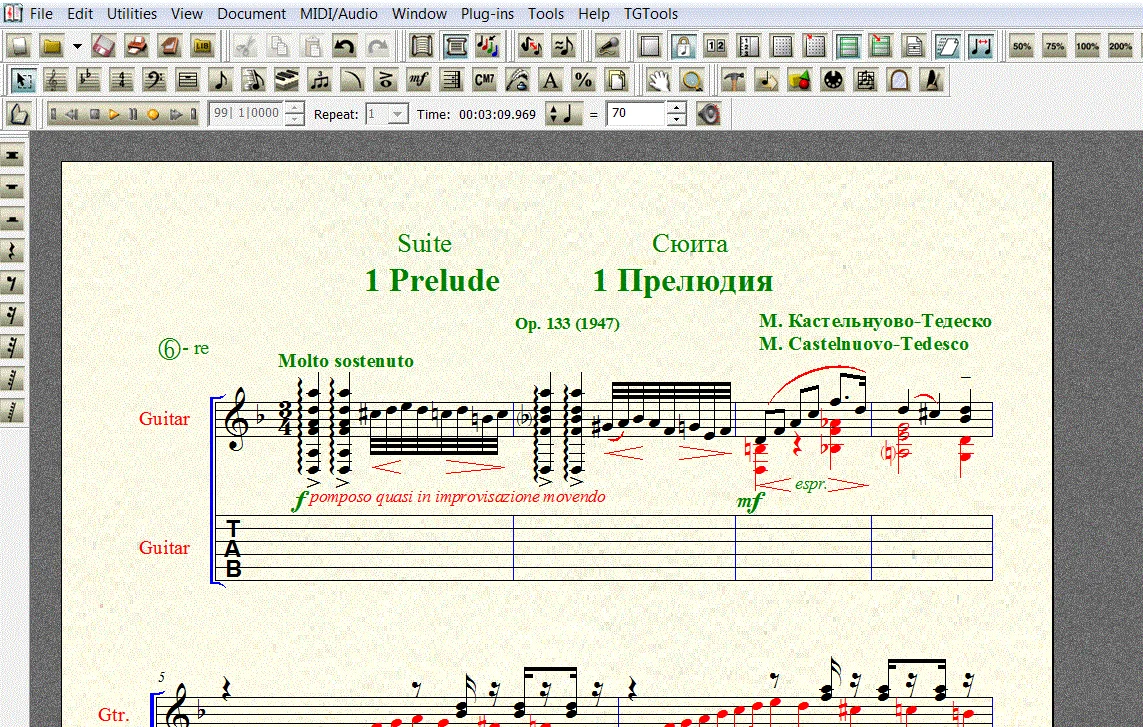The image size is (1143, 727).
Task: Select the Expression mf tool
Action: click(x=418, y=79)
